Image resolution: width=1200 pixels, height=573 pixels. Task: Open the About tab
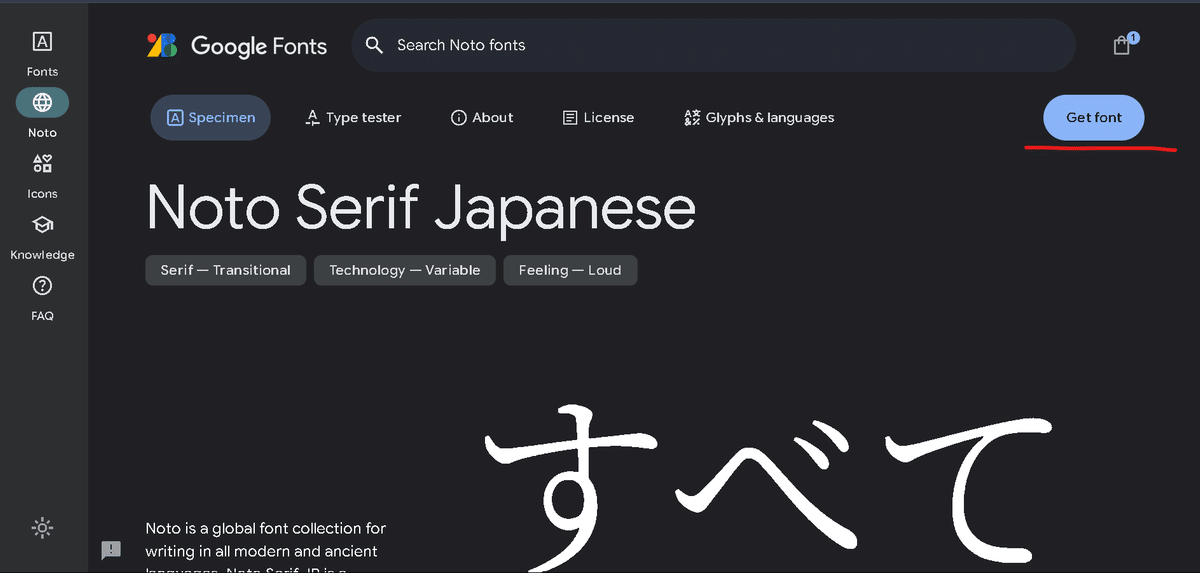pos(482,118)
